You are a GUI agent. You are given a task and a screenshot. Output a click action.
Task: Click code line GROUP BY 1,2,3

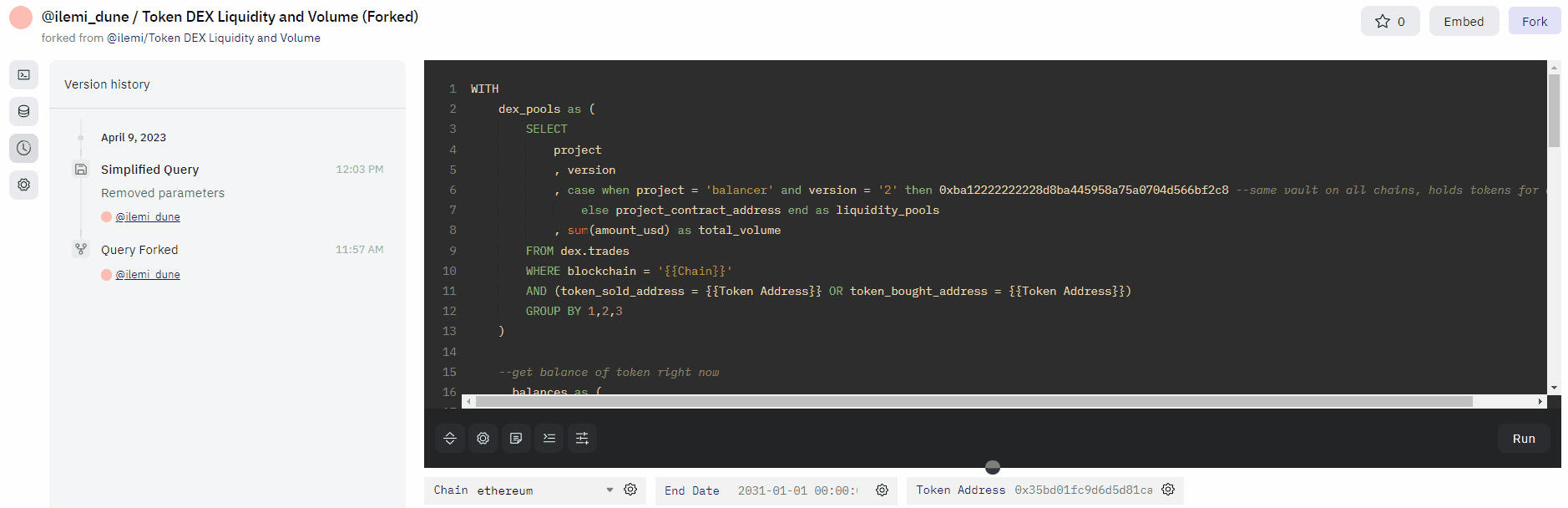click(574, 311)
